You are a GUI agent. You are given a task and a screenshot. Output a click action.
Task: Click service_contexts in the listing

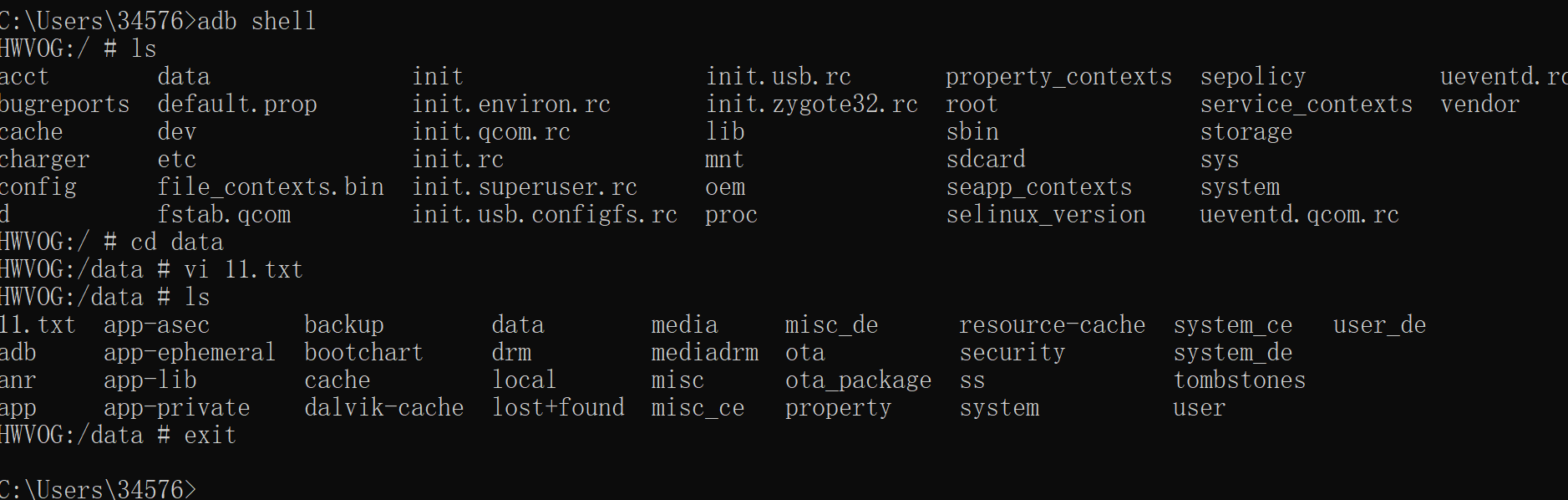pos(1306,105)
